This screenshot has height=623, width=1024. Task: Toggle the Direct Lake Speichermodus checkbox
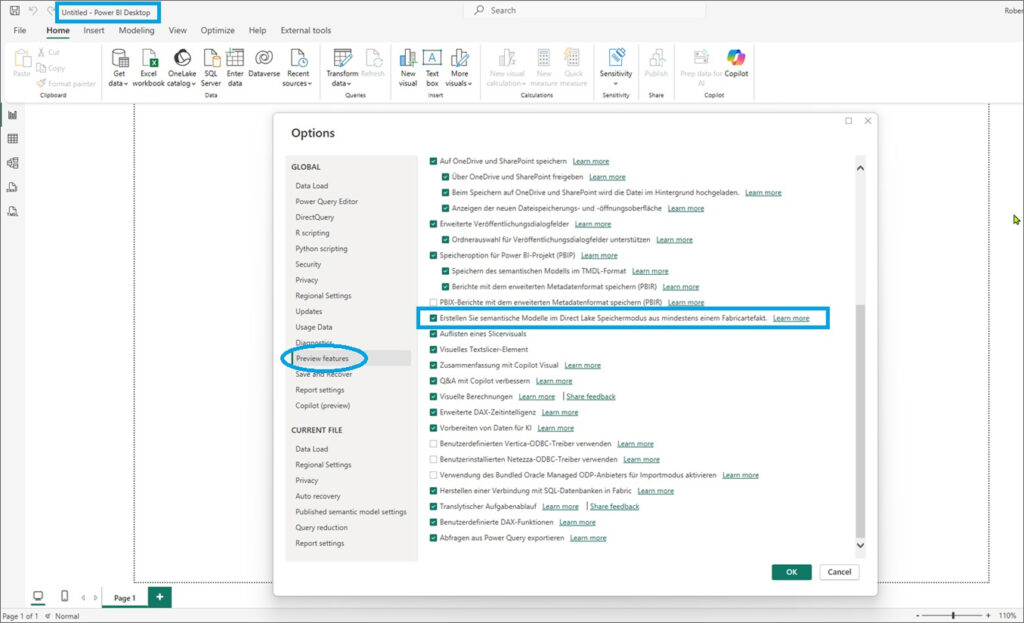pyautogui.click(x=433, y=318)
